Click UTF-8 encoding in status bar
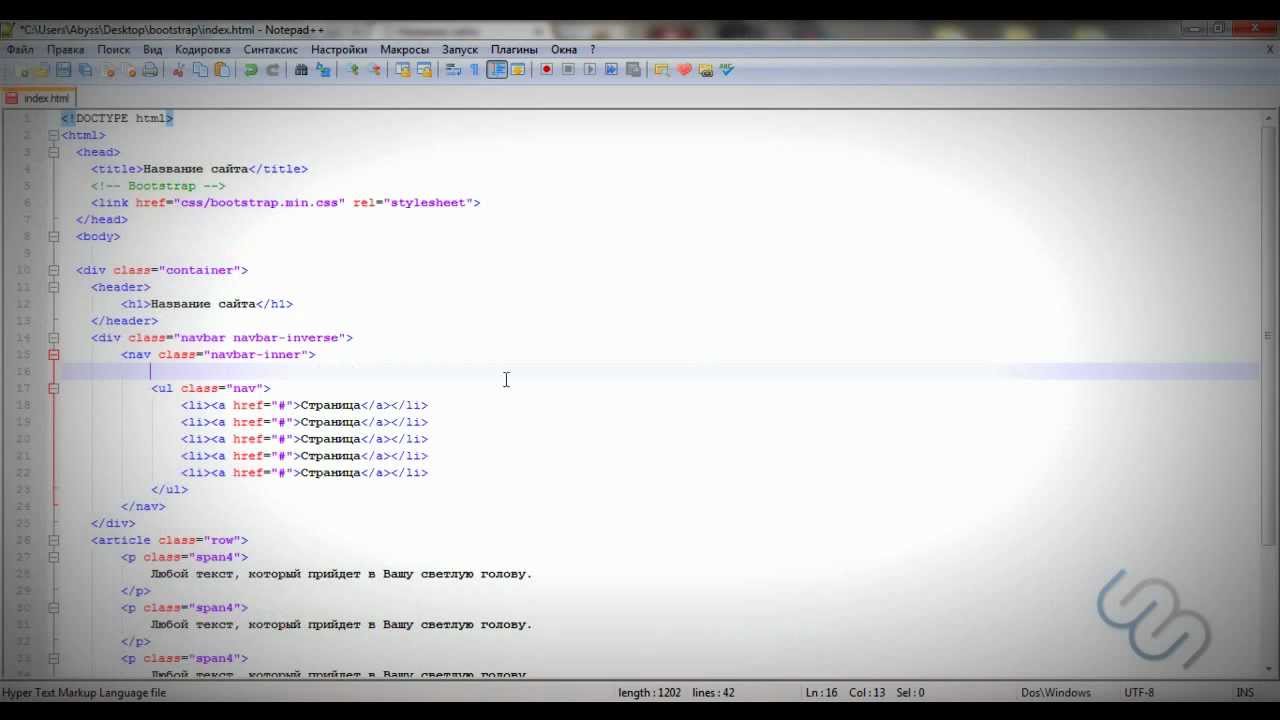This screenshot has width=1280, height=720. tap(1139, 692)
